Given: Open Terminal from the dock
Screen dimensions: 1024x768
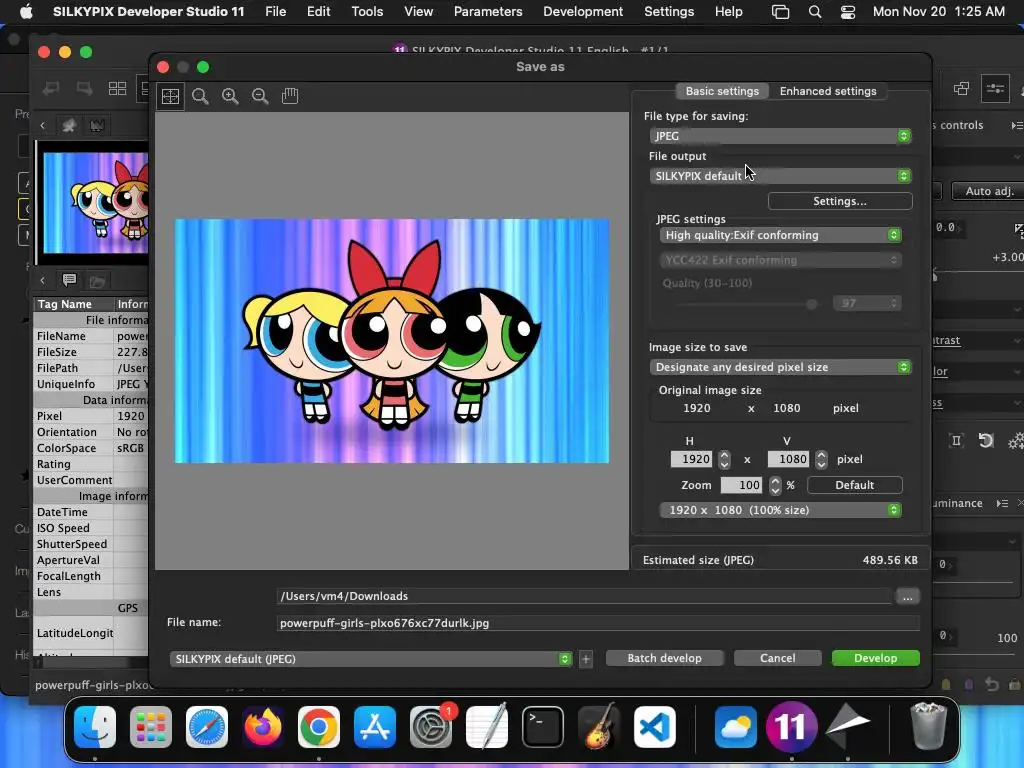Looking at the screenshot, I should [543, 727].
